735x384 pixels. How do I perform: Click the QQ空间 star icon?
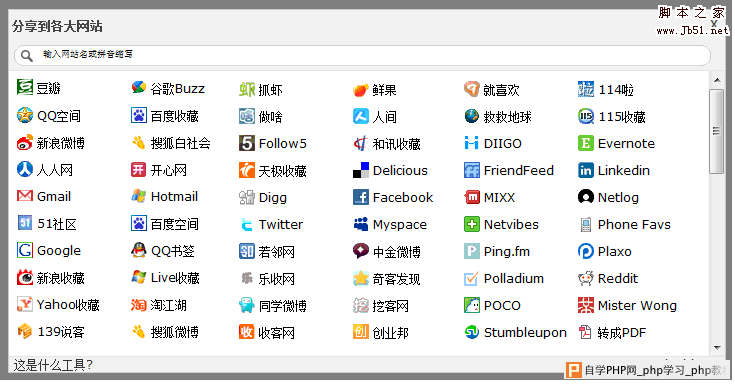click(x=25, y=115)
